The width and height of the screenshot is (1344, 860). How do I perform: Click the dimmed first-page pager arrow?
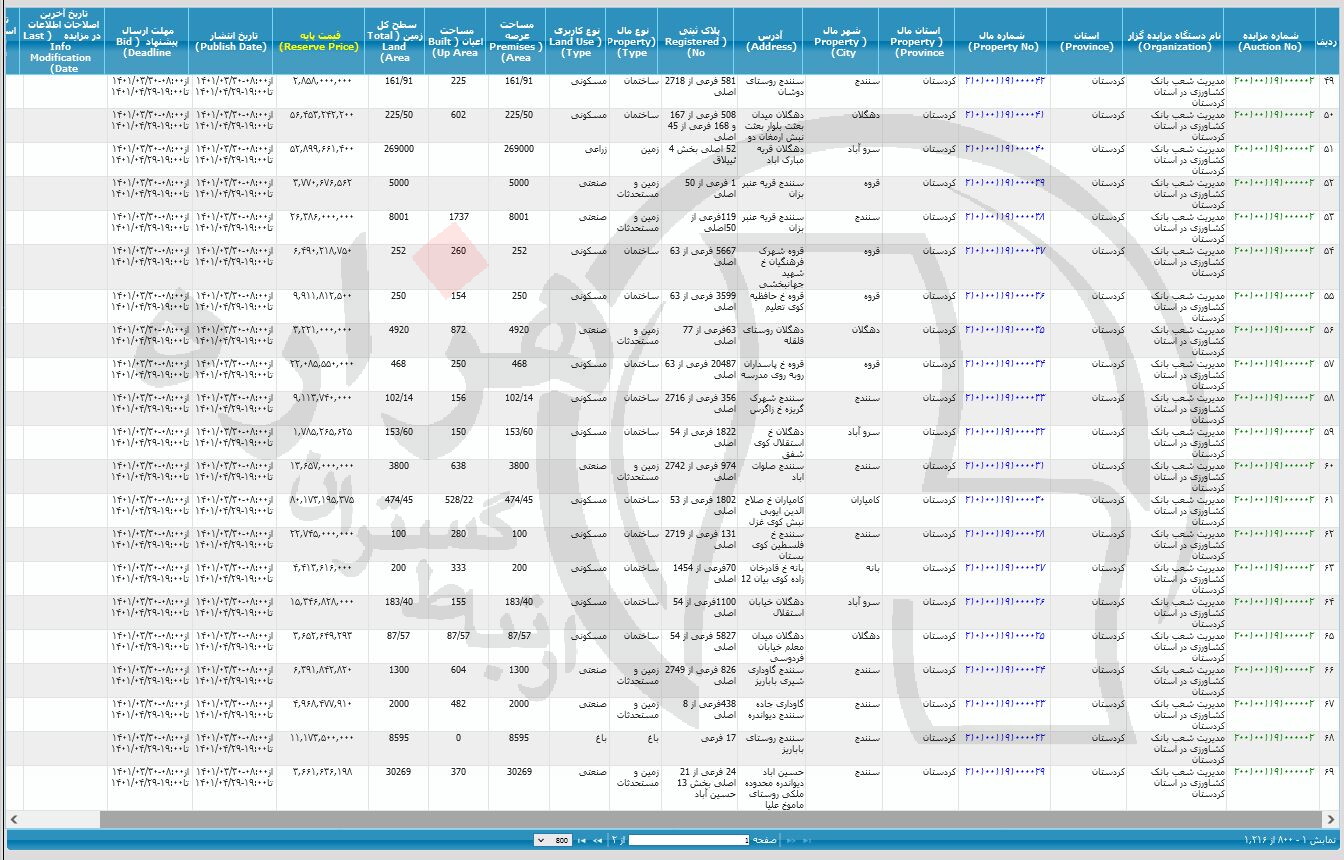tap(807, 840)
